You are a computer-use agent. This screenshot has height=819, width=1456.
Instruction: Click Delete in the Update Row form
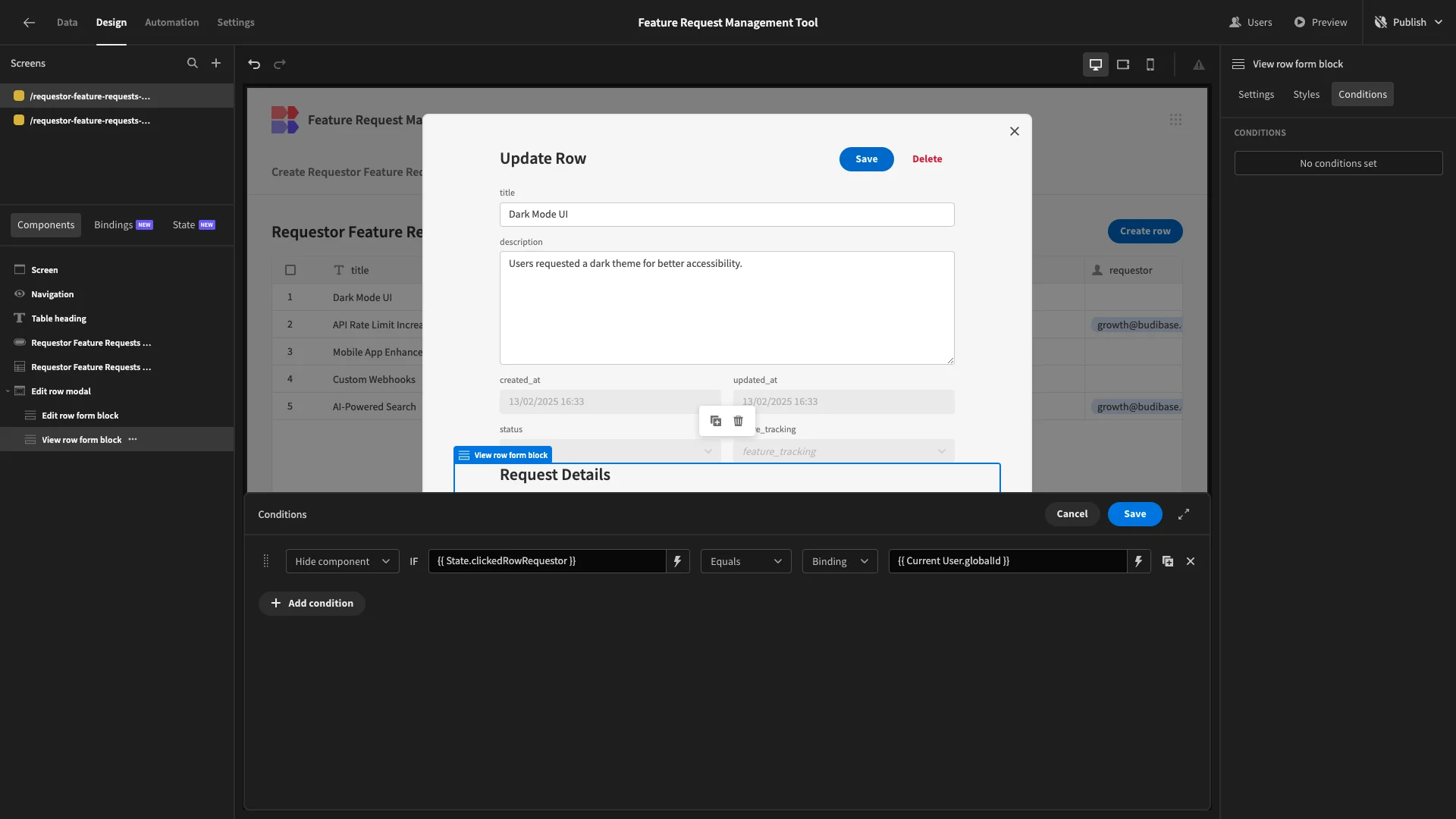coord(927,159)
